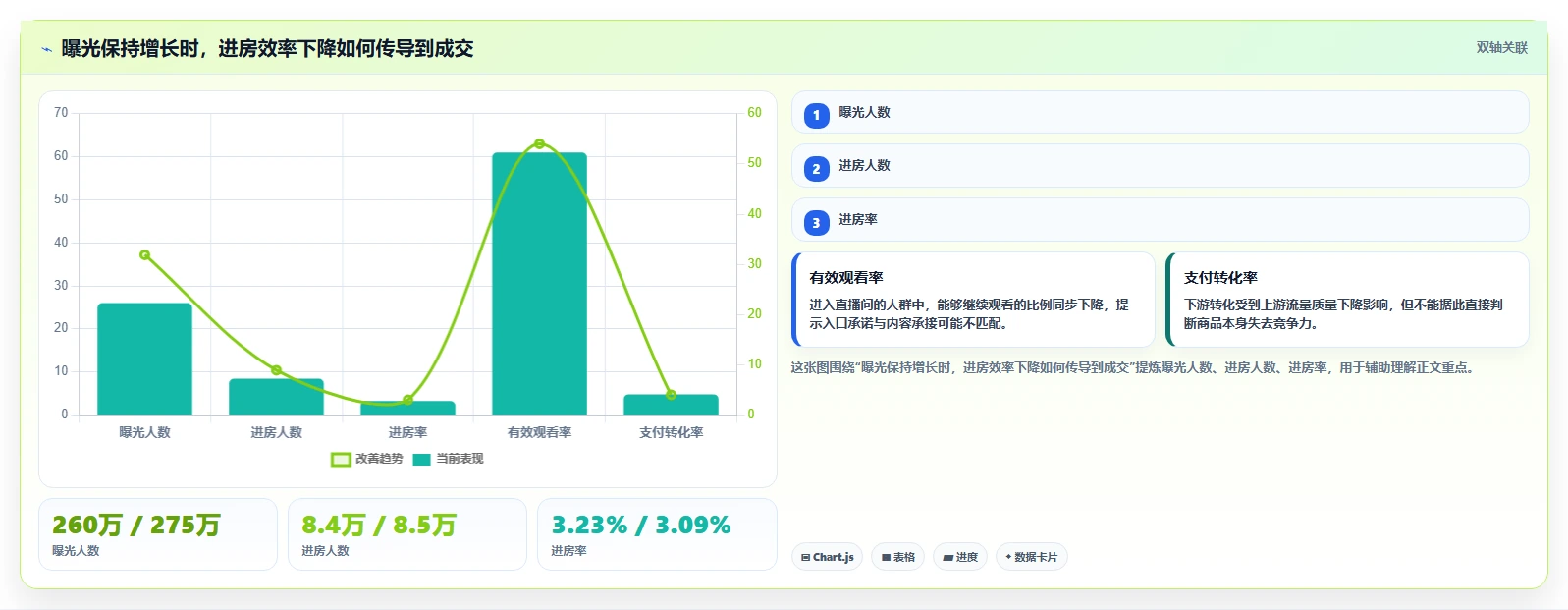Click the 进房率 bar in the chart

coord(407,408)
